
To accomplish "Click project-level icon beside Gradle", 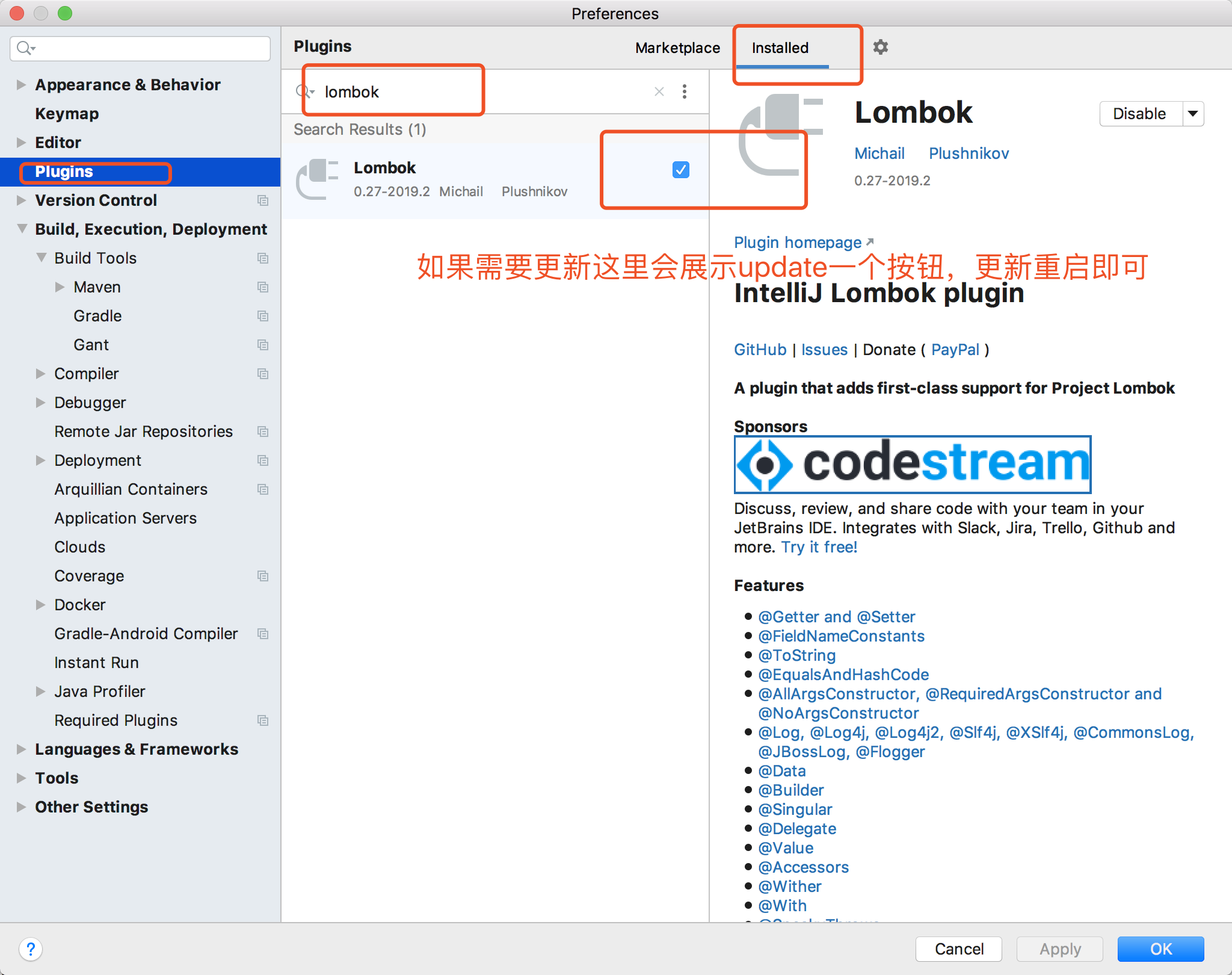I will point(263,316).
